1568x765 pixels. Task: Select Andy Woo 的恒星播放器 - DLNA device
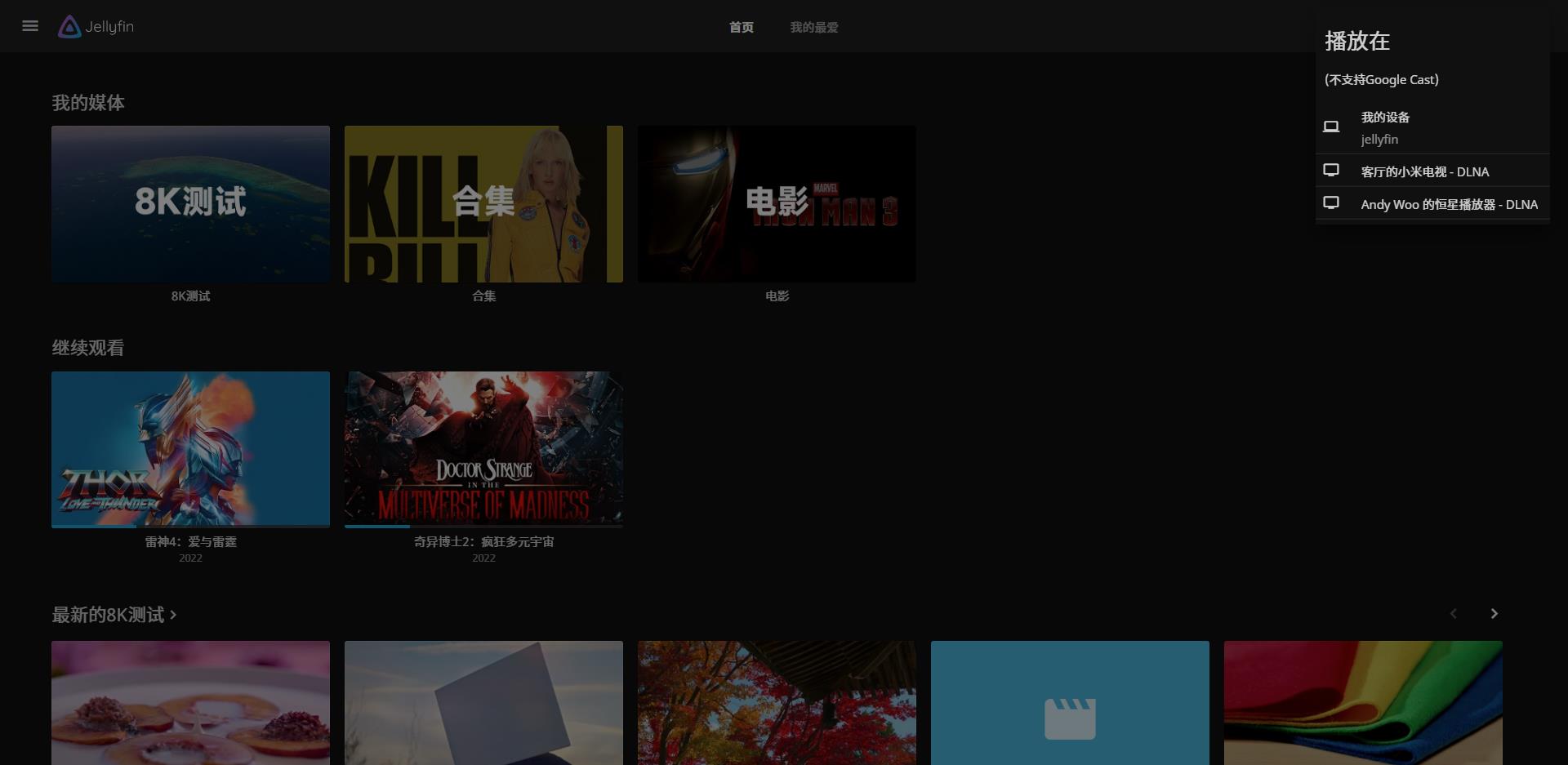point(1432,203)
